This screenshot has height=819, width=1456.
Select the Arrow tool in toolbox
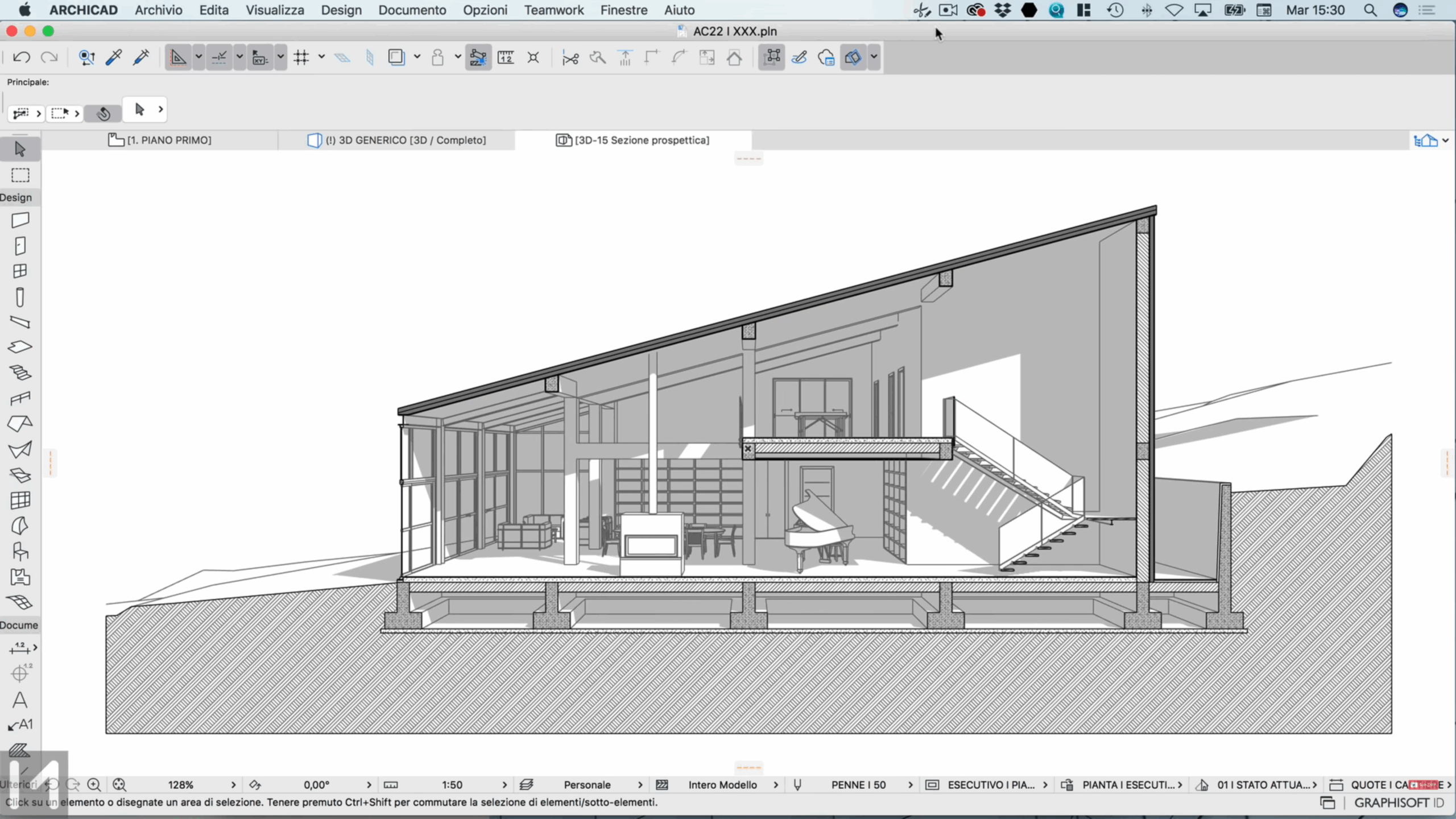(x=20, y=149)
